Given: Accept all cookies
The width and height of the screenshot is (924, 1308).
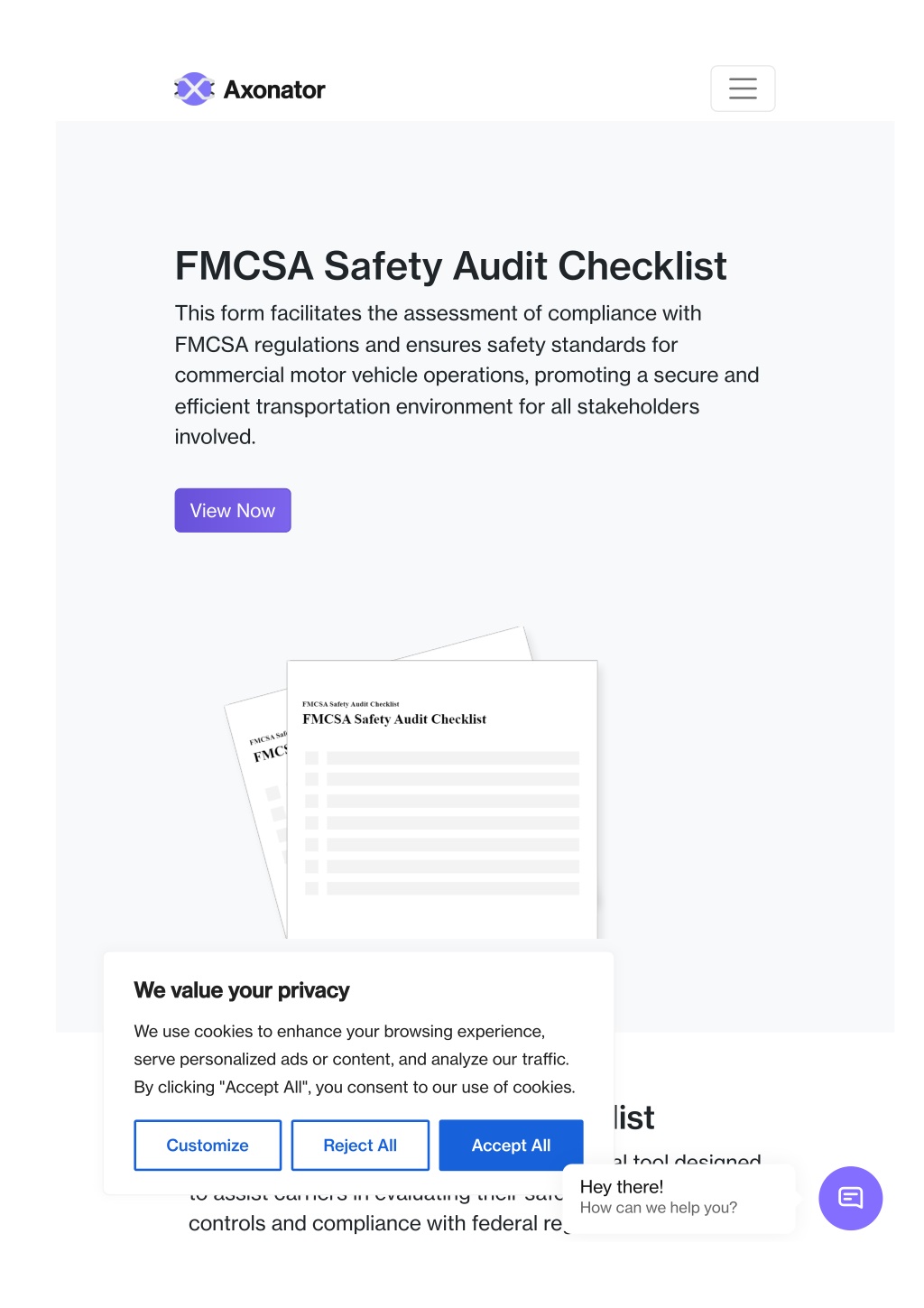Looking at the screenshot, I should (x=511, y=1146).
